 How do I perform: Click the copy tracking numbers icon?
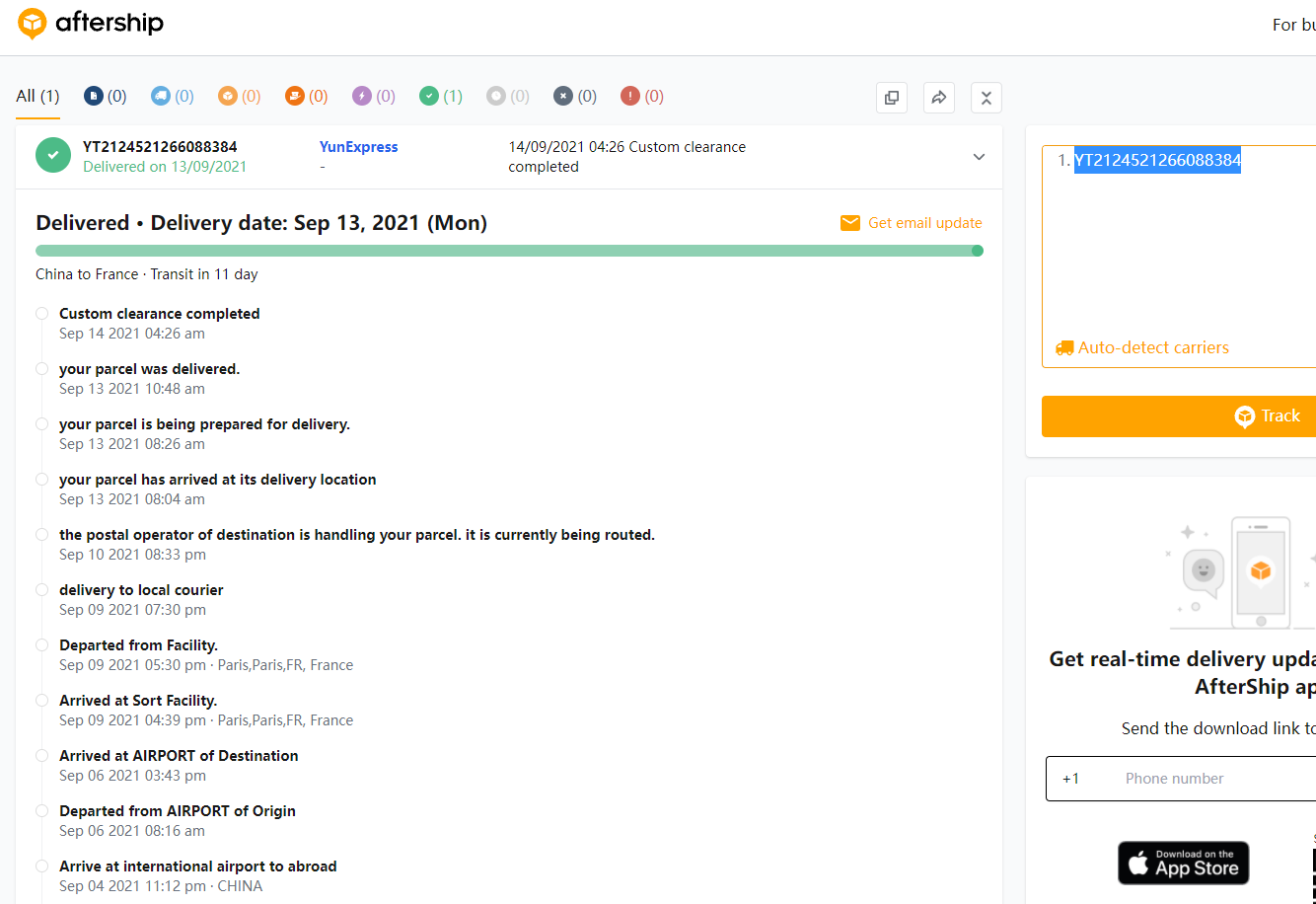[892, 97]
